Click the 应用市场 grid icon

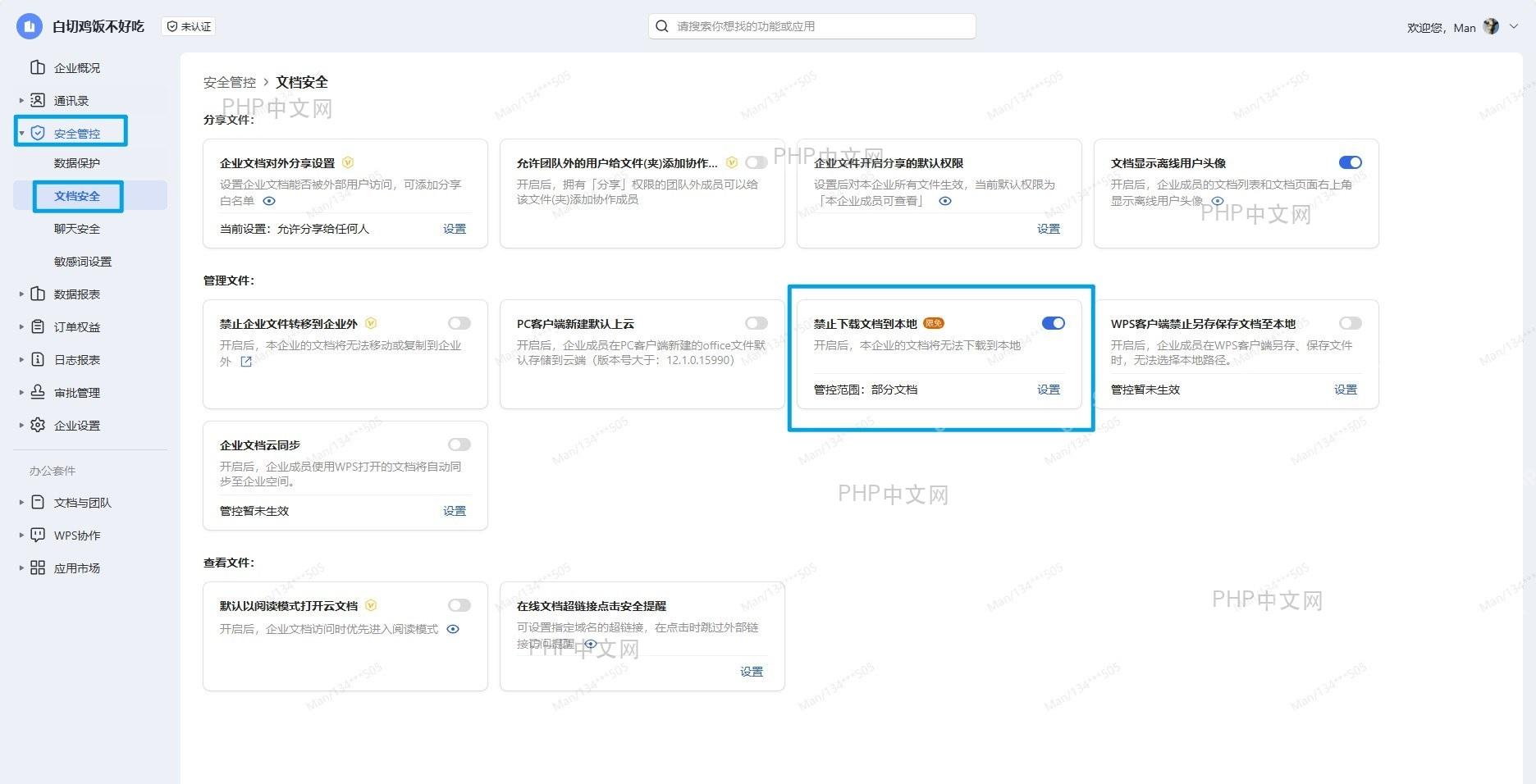coord(38,567)
